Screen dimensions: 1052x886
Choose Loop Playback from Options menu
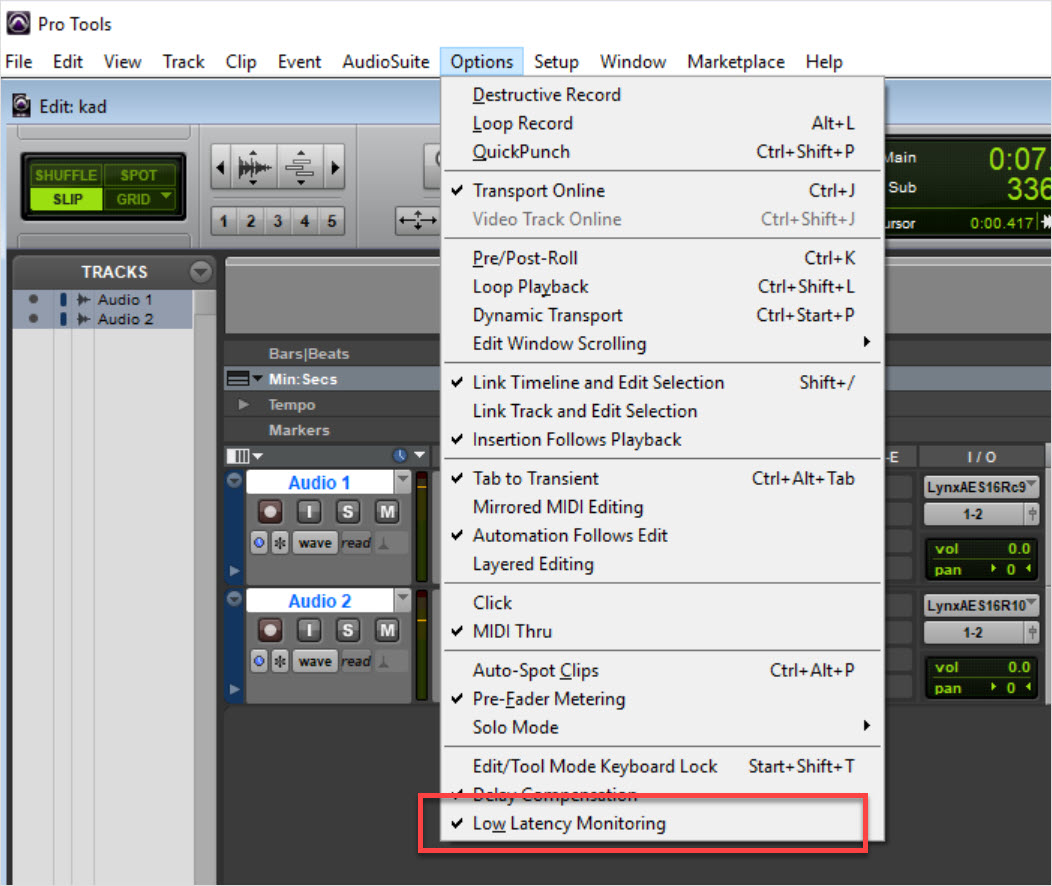530,287
